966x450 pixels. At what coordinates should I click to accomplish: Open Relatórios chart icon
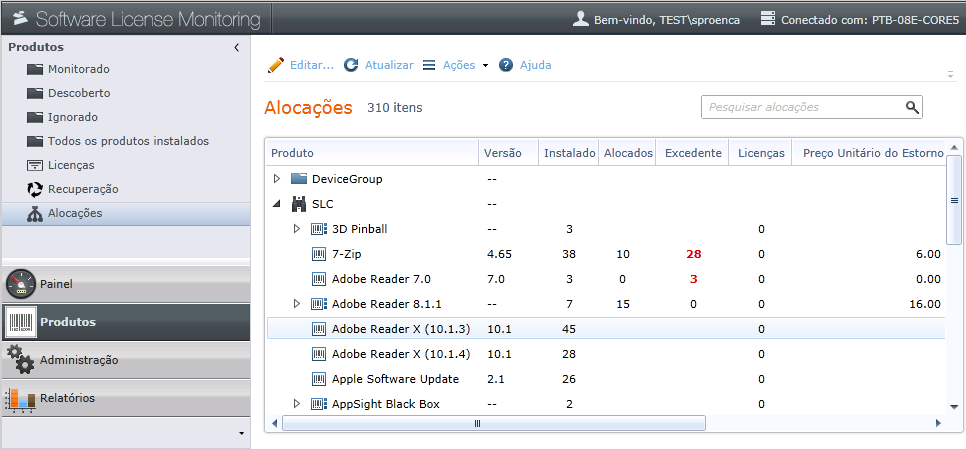(x=20, y=398)
